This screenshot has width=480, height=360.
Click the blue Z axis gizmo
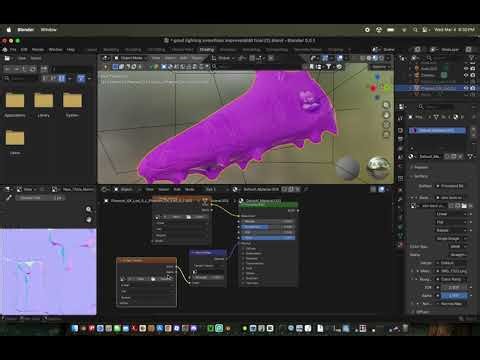[378, 77]
